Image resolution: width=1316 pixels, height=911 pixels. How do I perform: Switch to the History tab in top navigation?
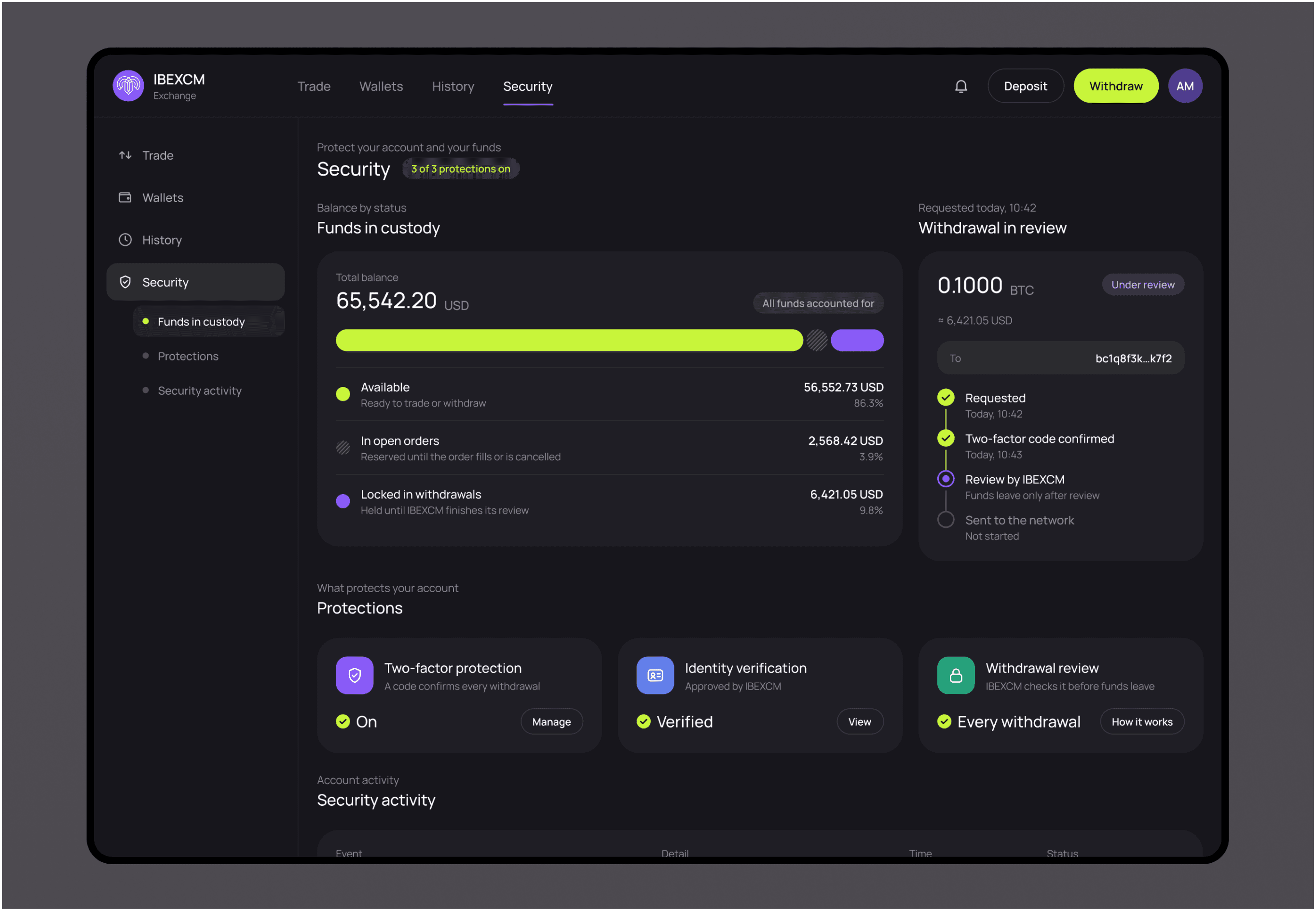coord(453,86)
